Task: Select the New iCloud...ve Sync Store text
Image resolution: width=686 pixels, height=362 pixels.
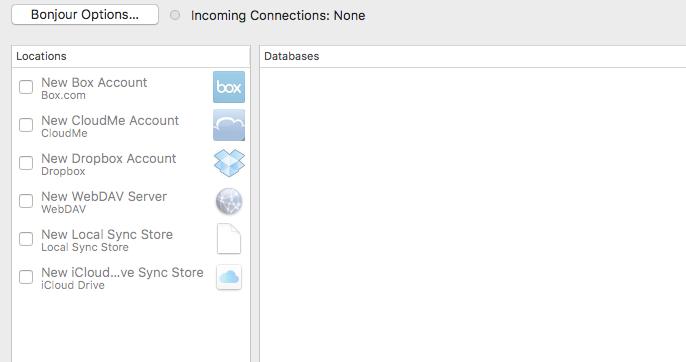Action: pos(122,272)
